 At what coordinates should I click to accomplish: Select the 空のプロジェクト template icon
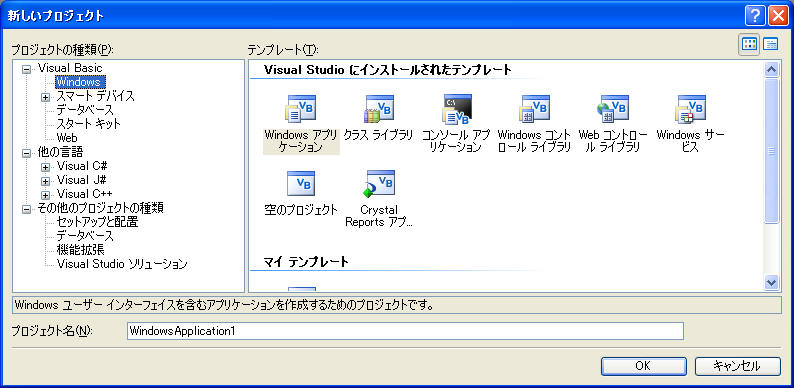point(301,184)
